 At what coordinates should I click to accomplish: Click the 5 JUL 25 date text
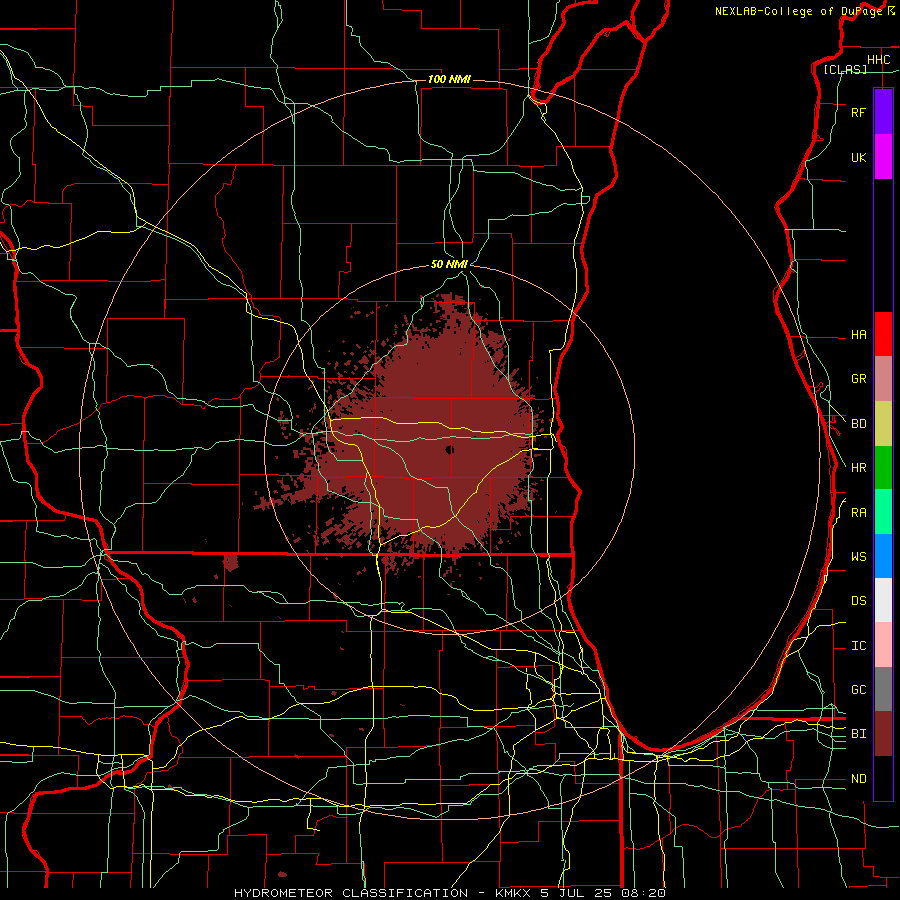click(577, 893)
